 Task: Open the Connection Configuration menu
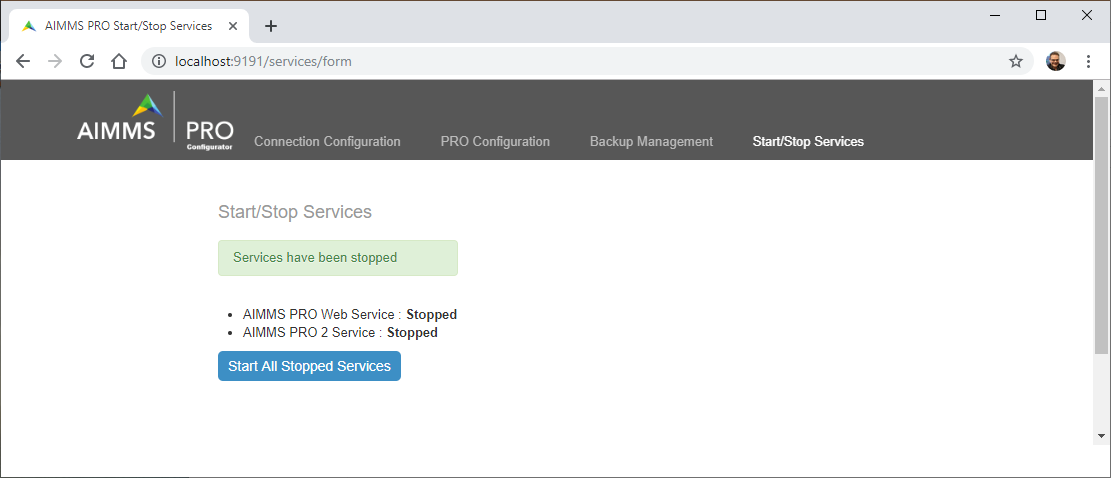click(327, 142)
